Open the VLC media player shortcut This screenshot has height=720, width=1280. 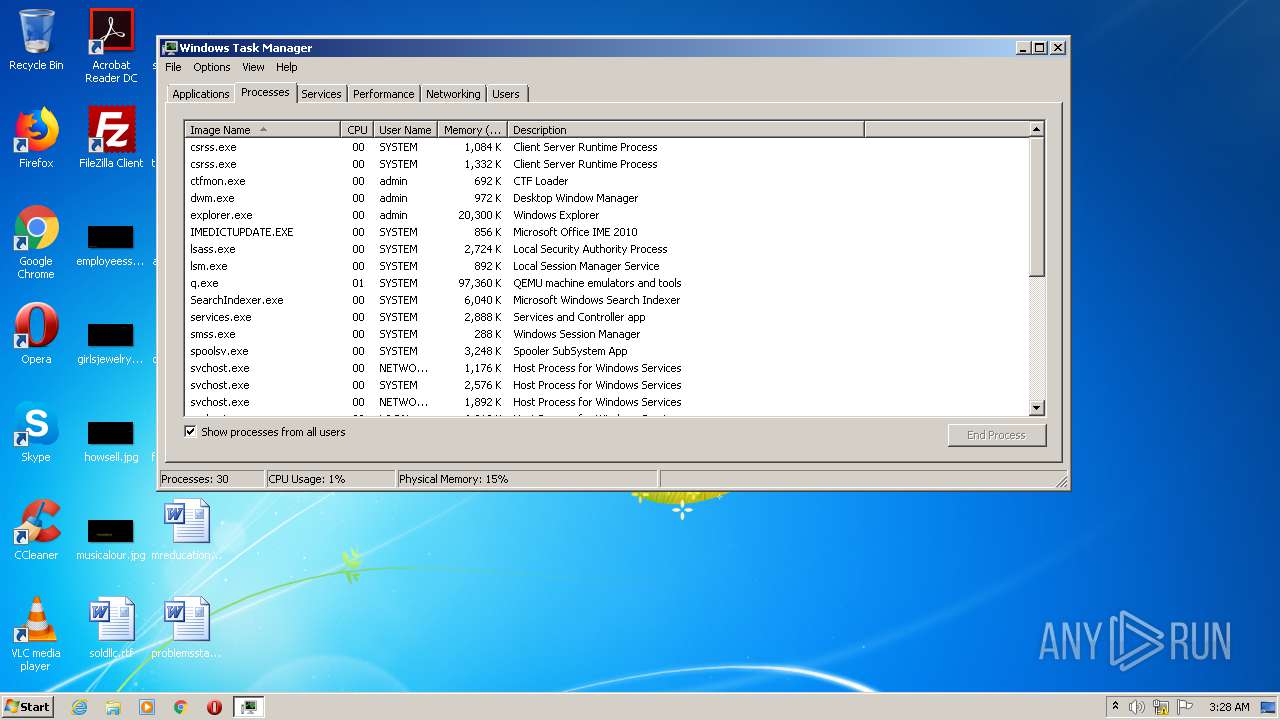coord(36,634)
